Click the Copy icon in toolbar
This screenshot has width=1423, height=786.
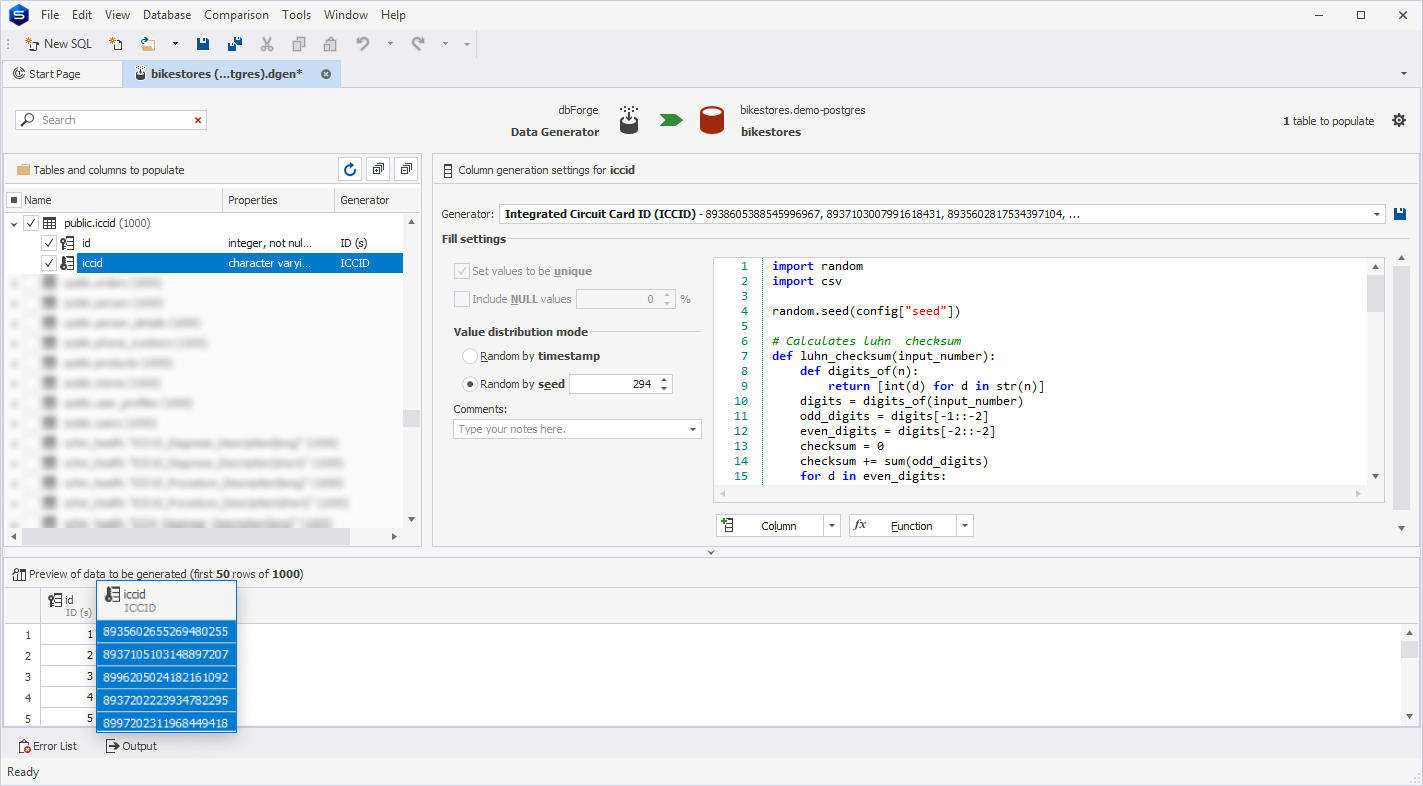(299, 44)
